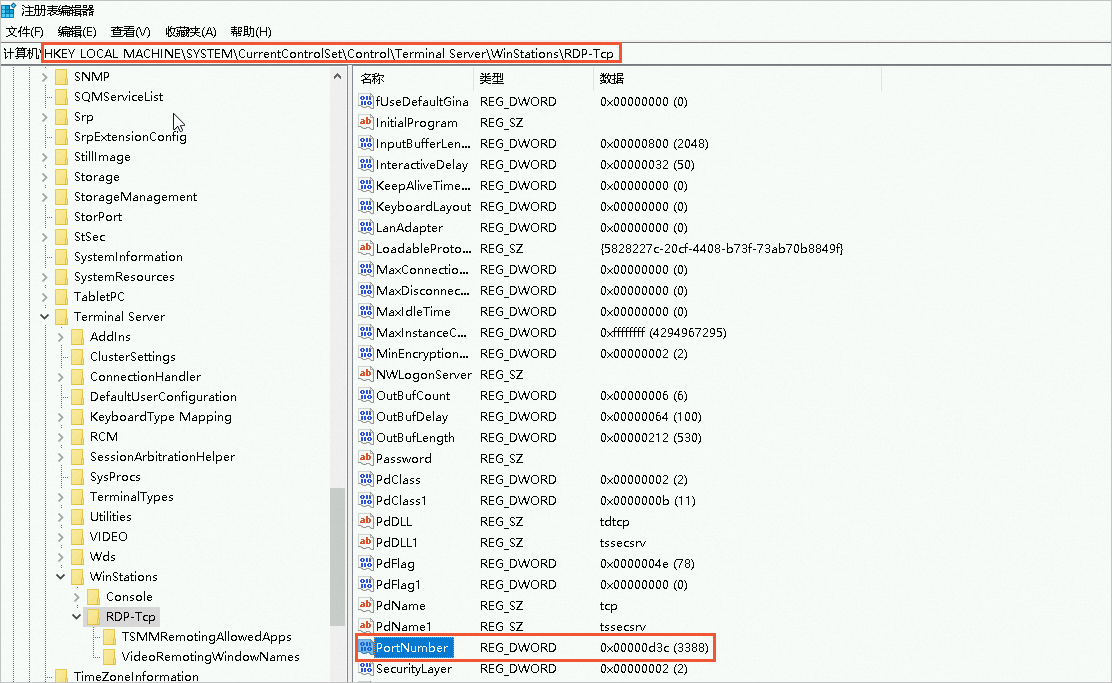
Task: Expand the StillImage key
Action: tap(44, 157)
